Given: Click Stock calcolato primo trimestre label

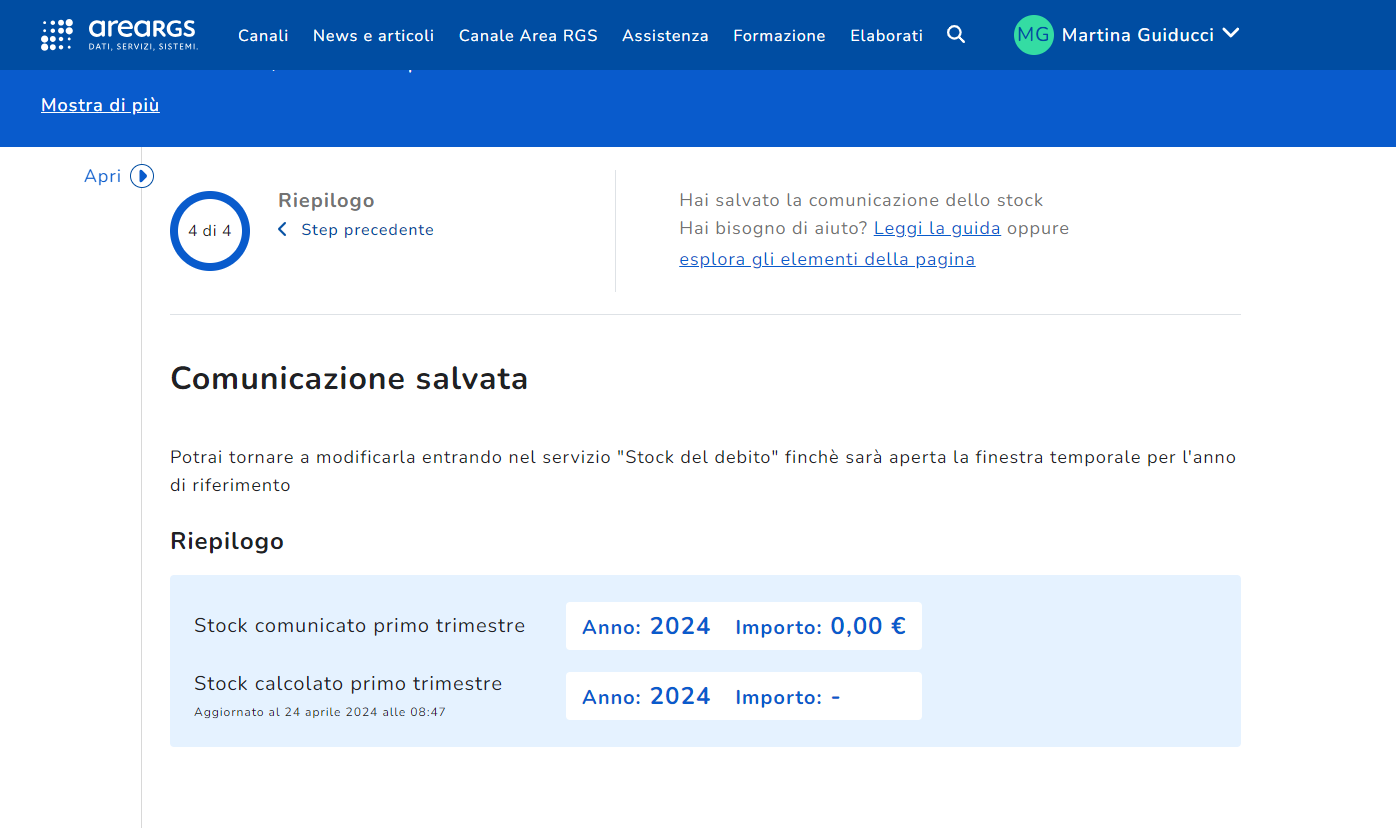Looking at the screenshot, I should (348, 684).
